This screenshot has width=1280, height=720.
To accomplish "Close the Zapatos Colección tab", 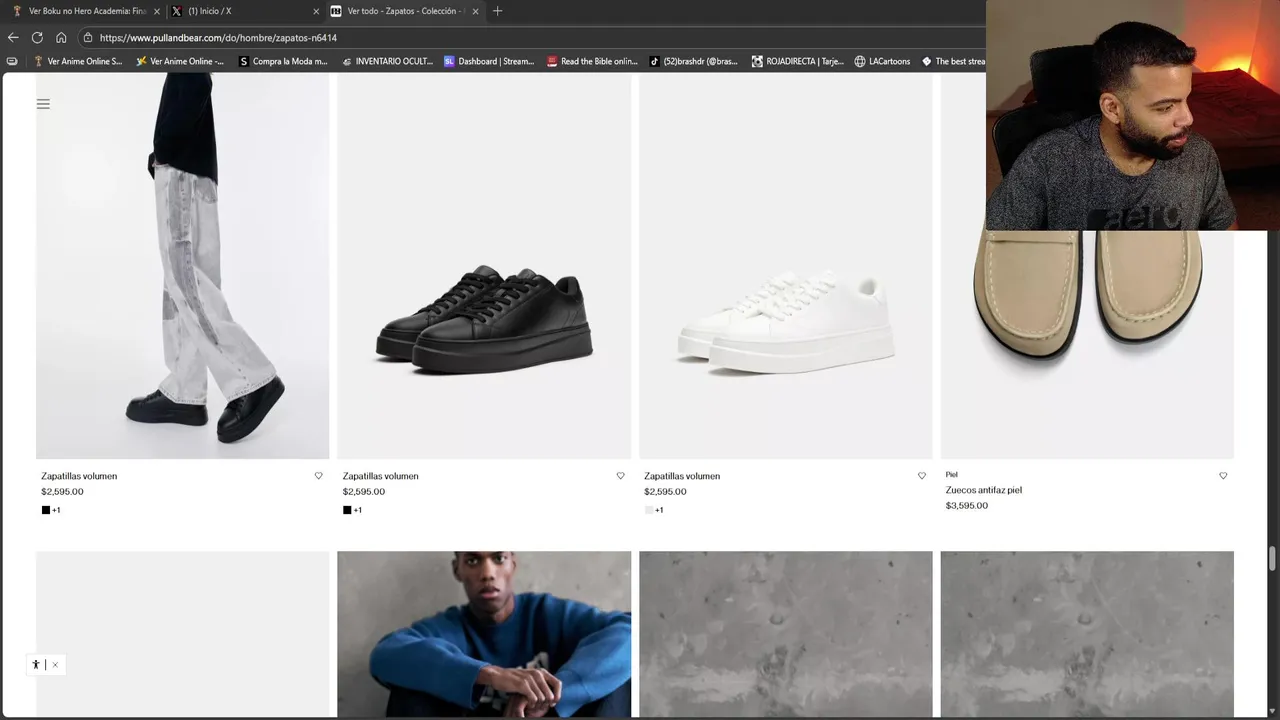I will [x=475, y=11].
